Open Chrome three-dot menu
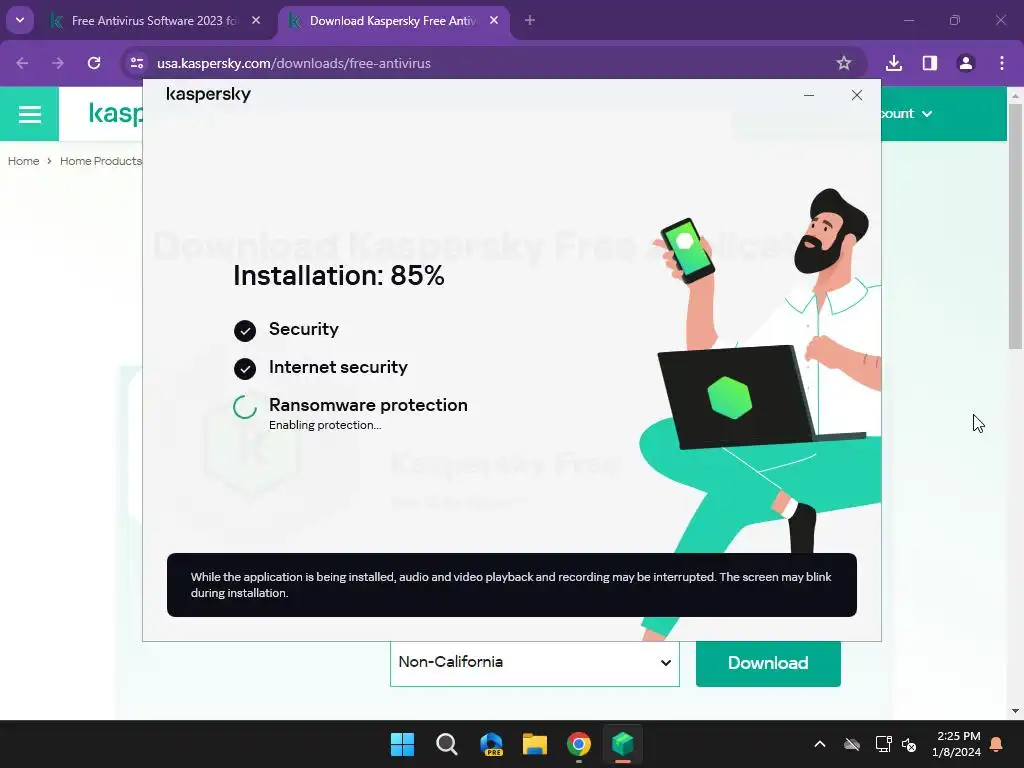The image size is (1024, 768). pos(1002,63)
